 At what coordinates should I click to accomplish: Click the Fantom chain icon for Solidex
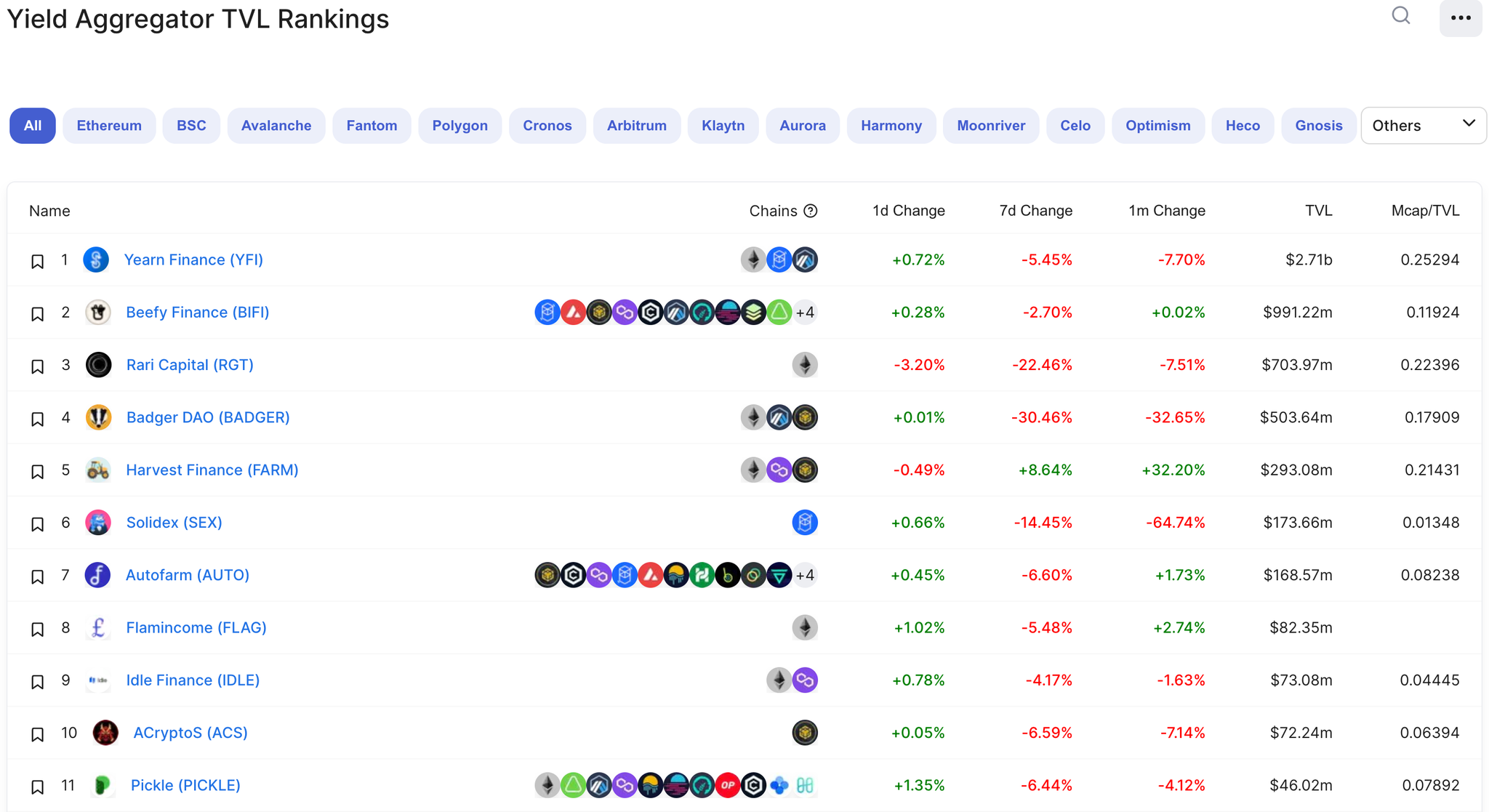(805, 523)
